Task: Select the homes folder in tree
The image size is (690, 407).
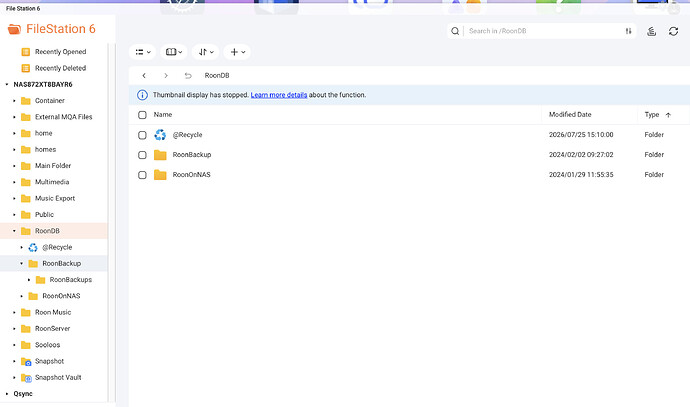Action: [x=45, y=149]
